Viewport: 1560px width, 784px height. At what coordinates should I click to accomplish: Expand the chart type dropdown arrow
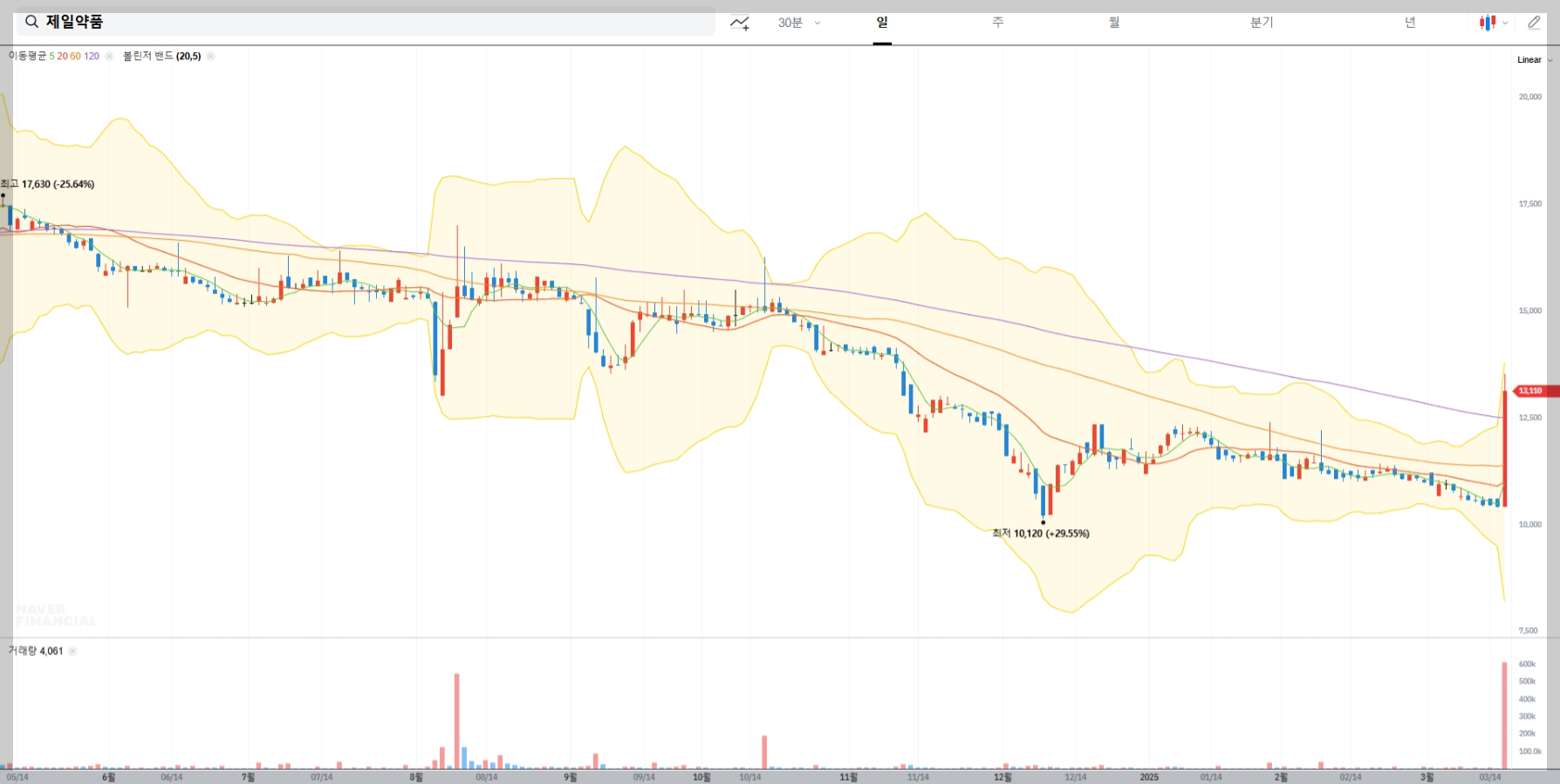pos(1505,23)
